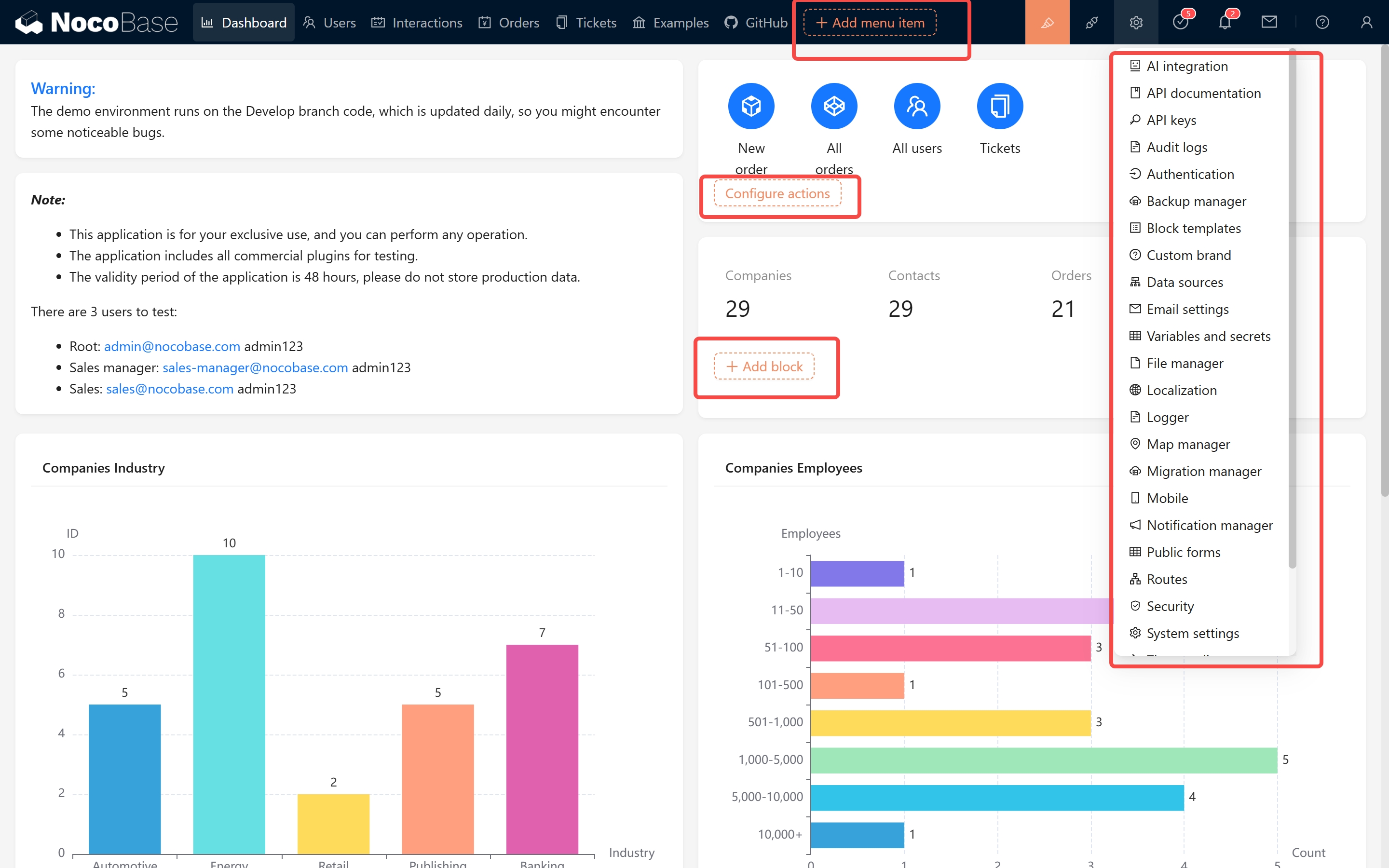This screenshot has width=1389, height=868.
Task: Click the New order action icon
Action: coord(751,106)
